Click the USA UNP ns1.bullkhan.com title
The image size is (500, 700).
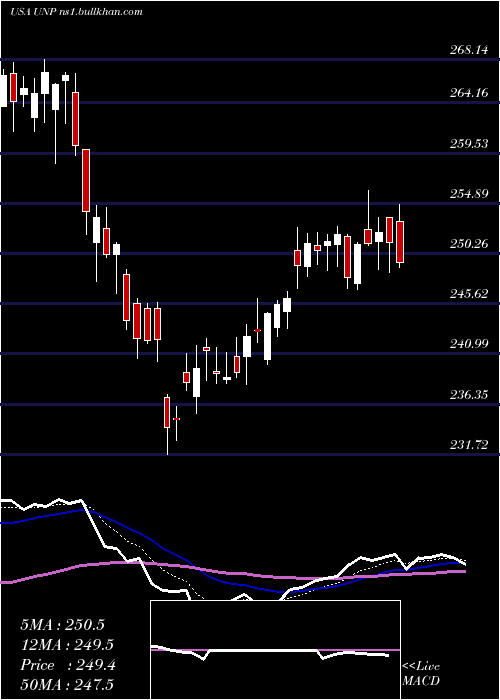[x=76, y=12]
